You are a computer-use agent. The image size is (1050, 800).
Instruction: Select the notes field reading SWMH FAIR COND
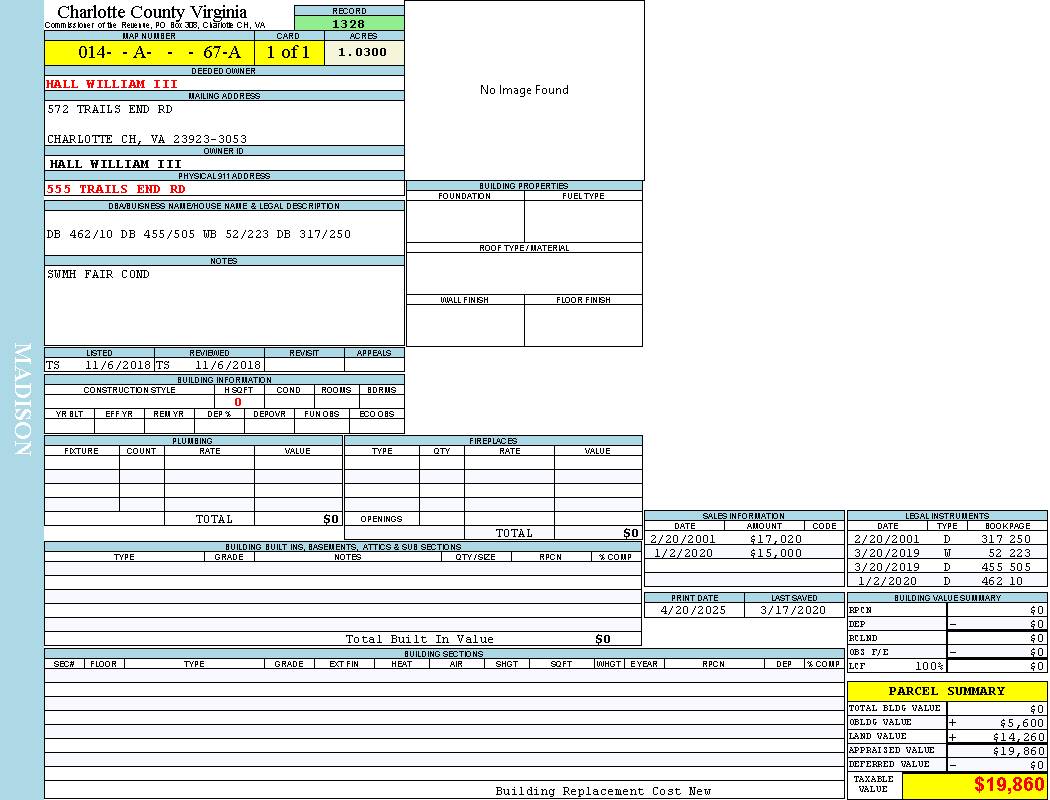(x=98, y=274)
